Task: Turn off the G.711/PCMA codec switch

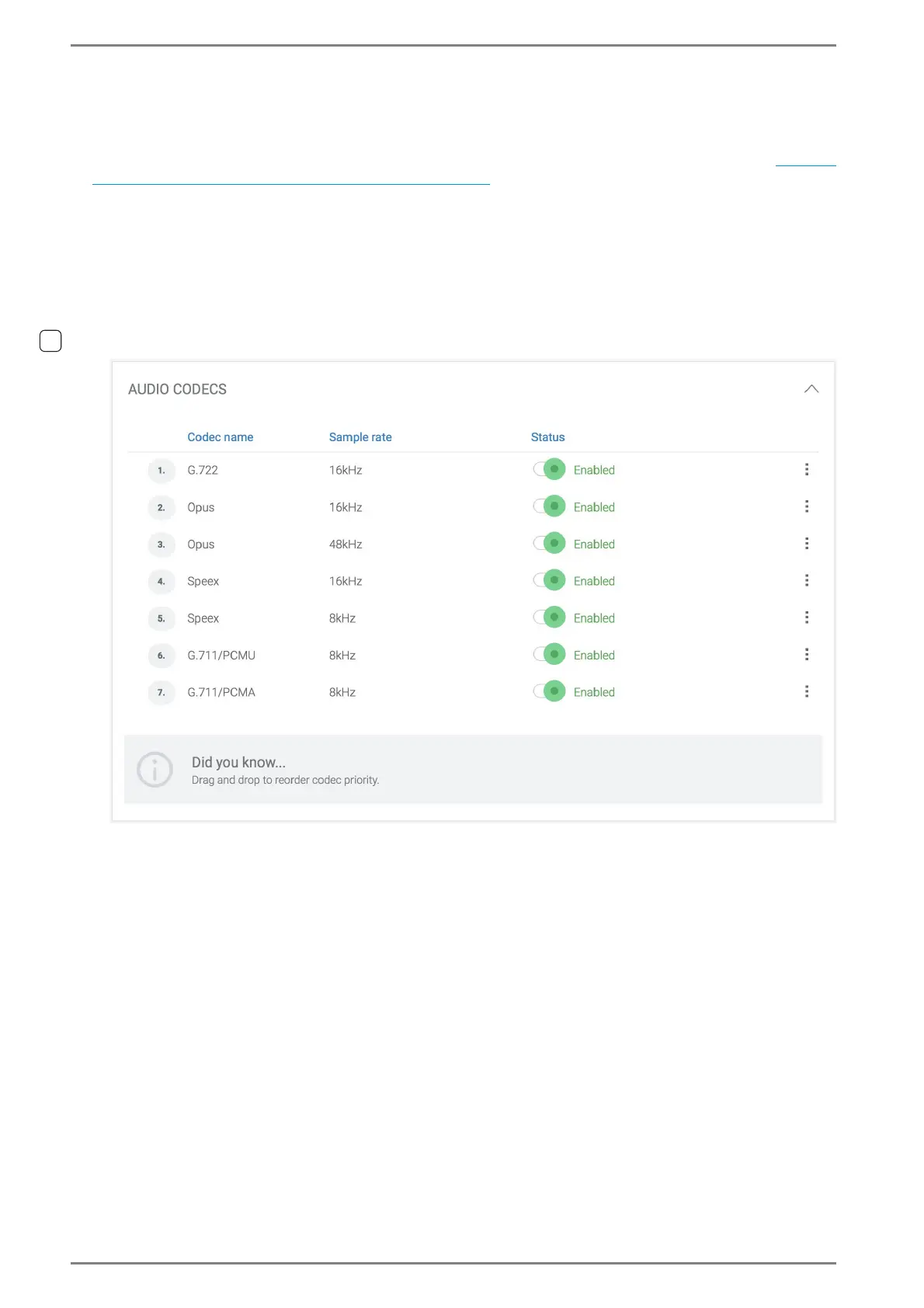Action: 549,692
